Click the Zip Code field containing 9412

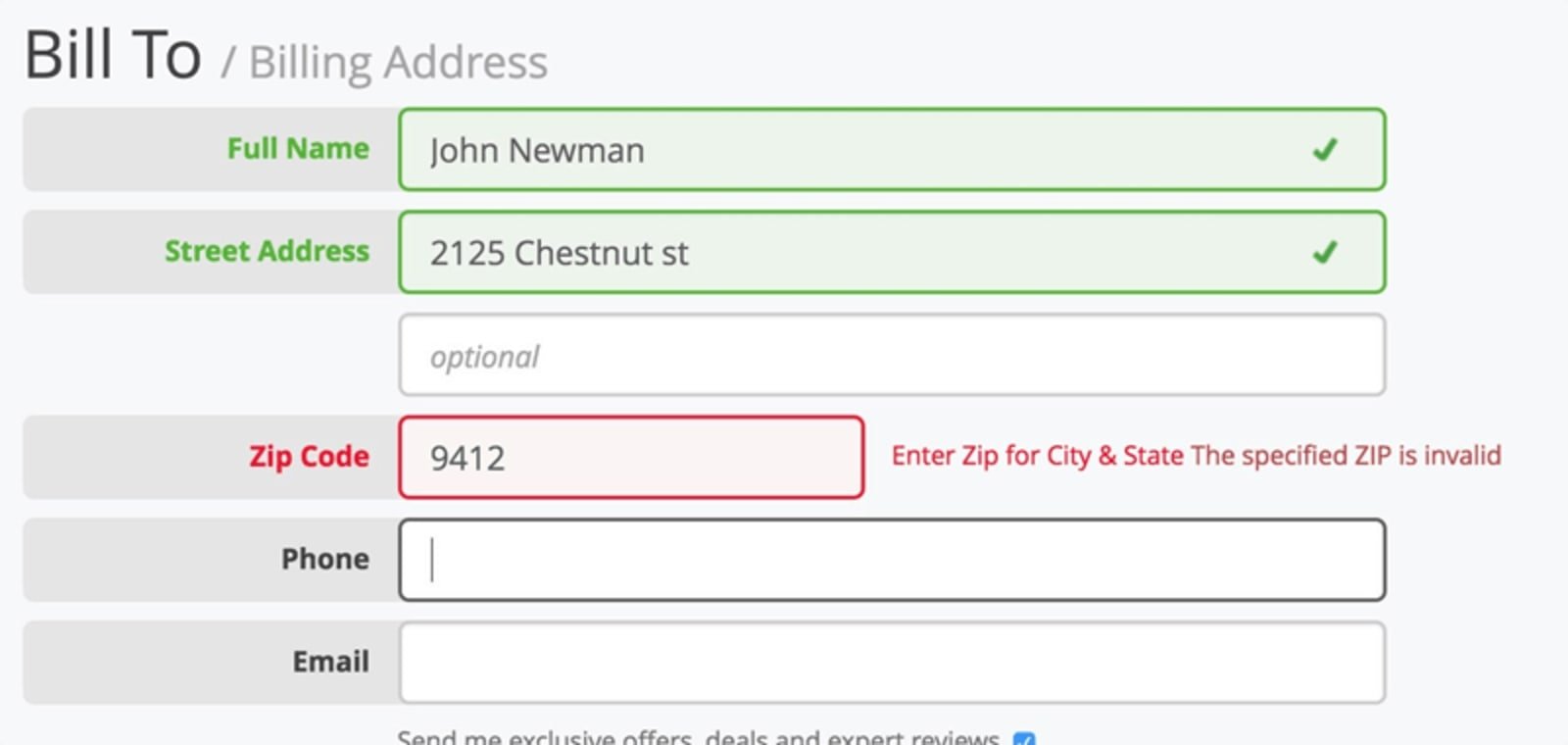click(631, 458)
